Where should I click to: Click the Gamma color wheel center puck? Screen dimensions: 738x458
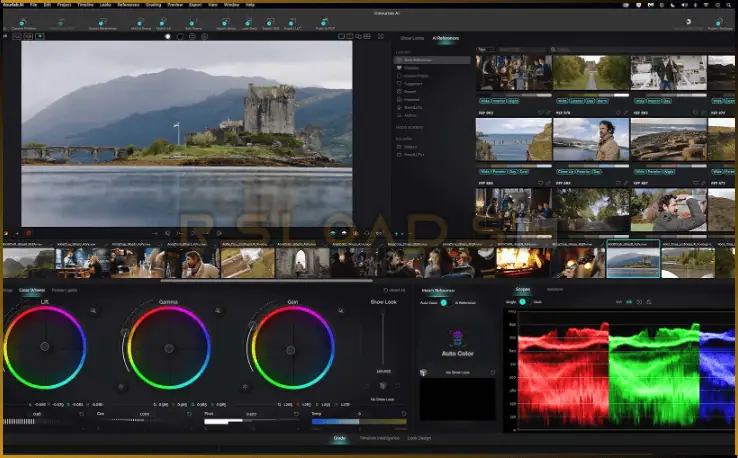pyautogui.click(x=169, y=348)
